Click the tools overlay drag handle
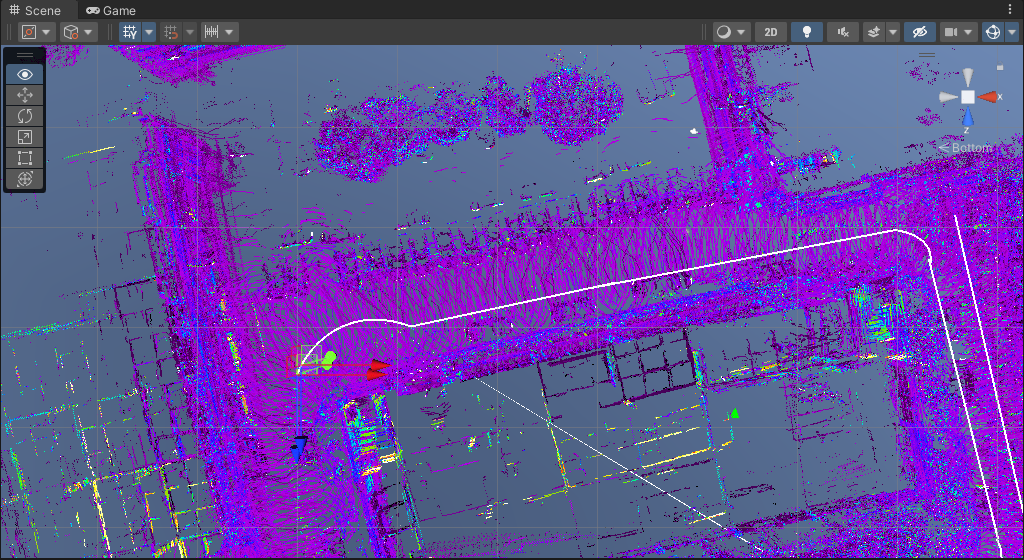Viewport: 1024px width, 560px height. (x=25, y=55)
